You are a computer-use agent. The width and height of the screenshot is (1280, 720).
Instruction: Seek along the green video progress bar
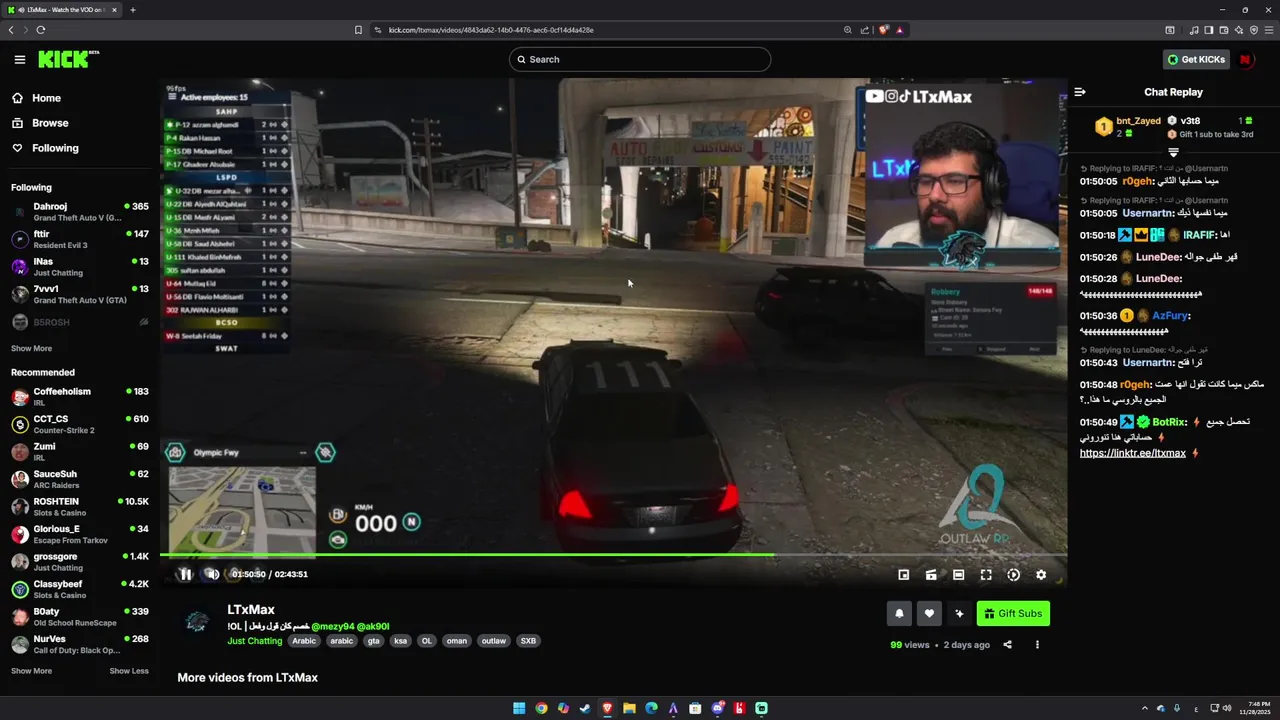[x=613, y=555]
